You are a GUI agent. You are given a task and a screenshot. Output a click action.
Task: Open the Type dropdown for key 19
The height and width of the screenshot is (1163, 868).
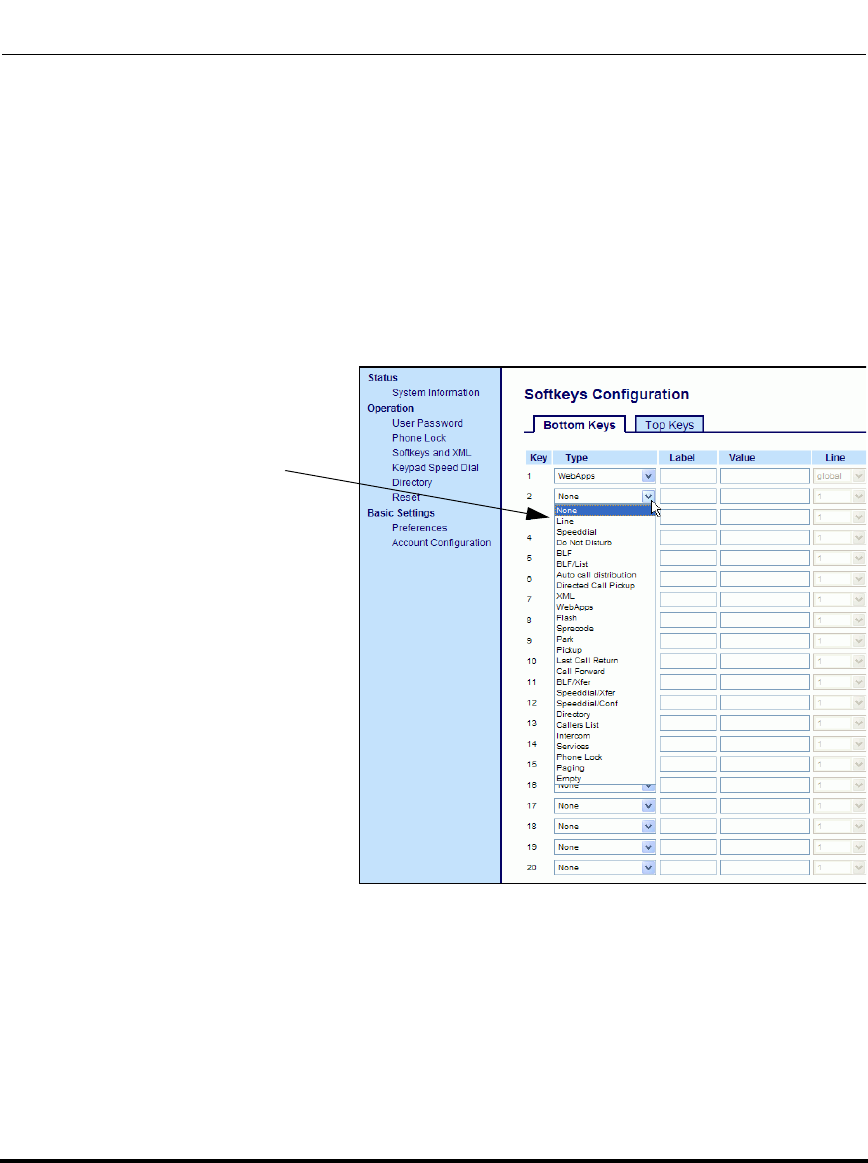point(605,847)
